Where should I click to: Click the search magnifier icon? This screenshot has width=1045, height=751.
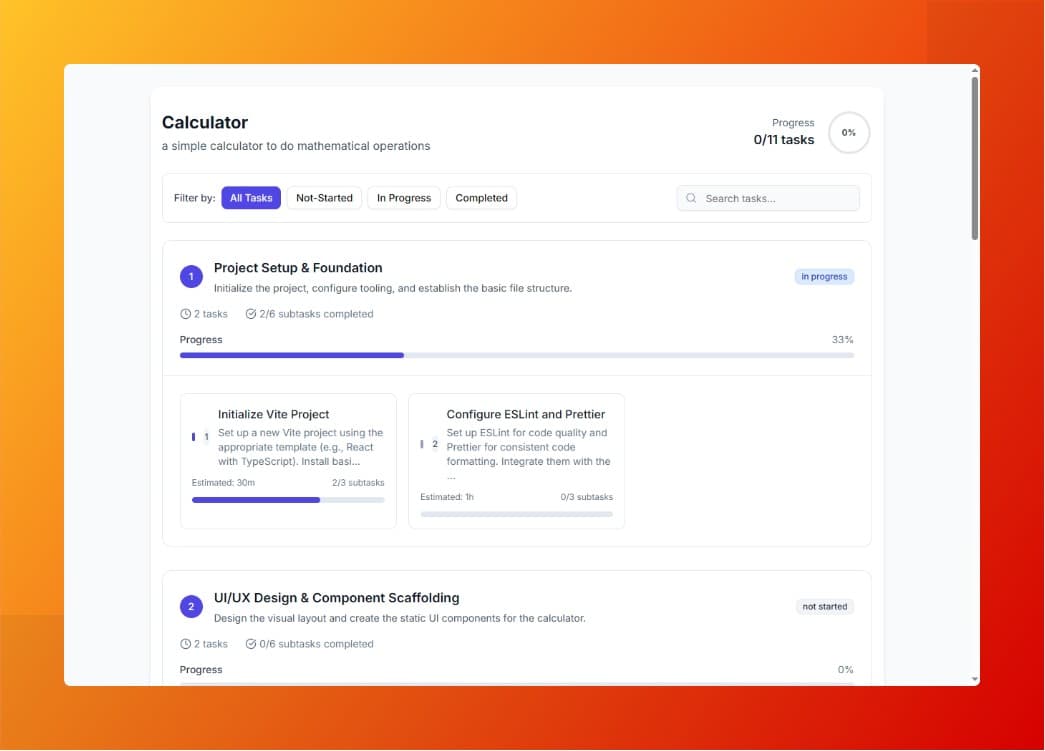pyautogui.click(x=691, y=198)
